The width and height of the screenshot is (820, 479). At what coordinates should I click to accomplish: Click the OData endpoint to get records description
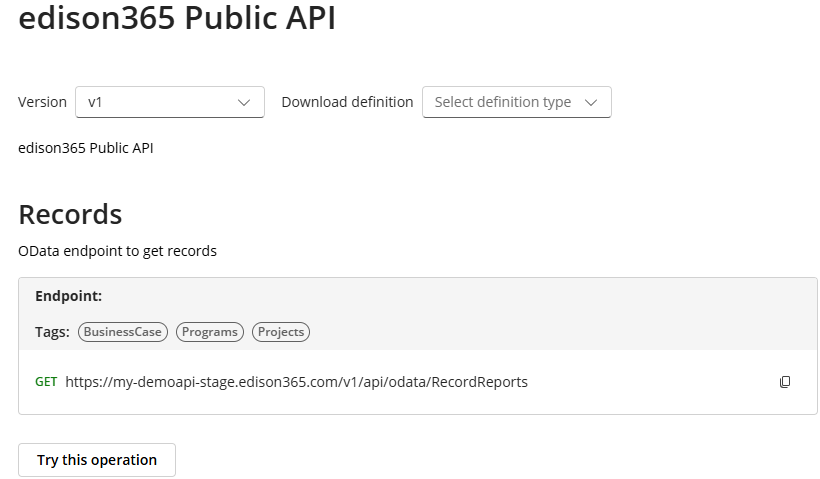pos(117,251)
